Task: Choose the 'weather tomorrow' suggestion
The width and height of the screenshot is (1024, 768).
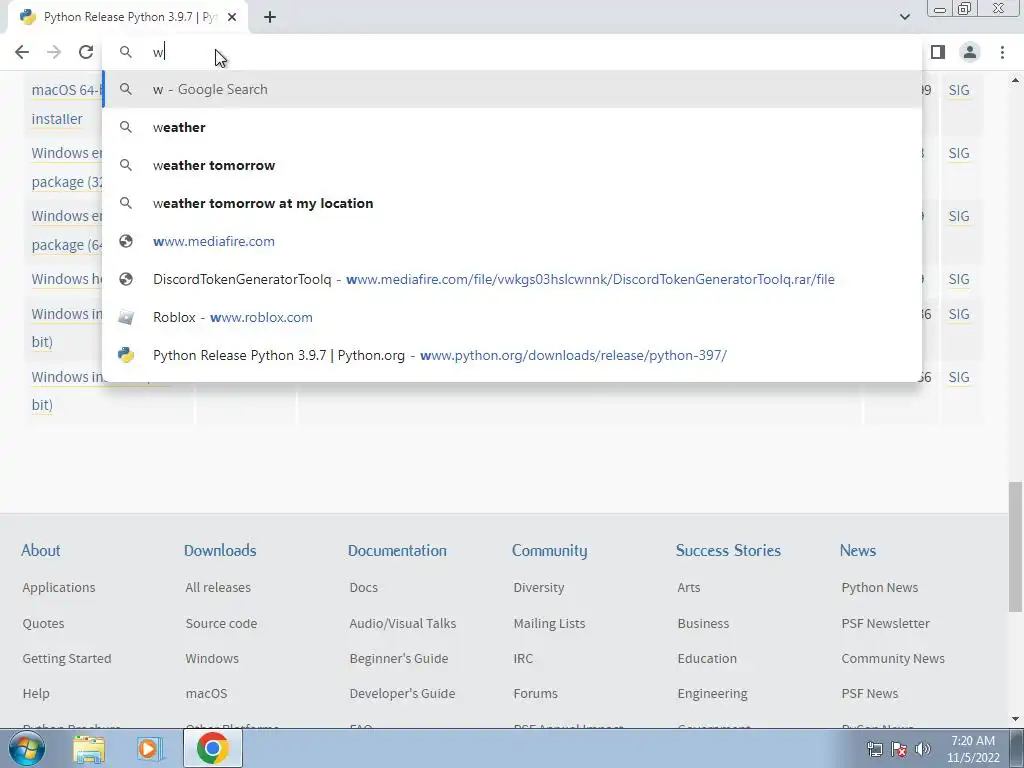Action: [x=512, y=165]
